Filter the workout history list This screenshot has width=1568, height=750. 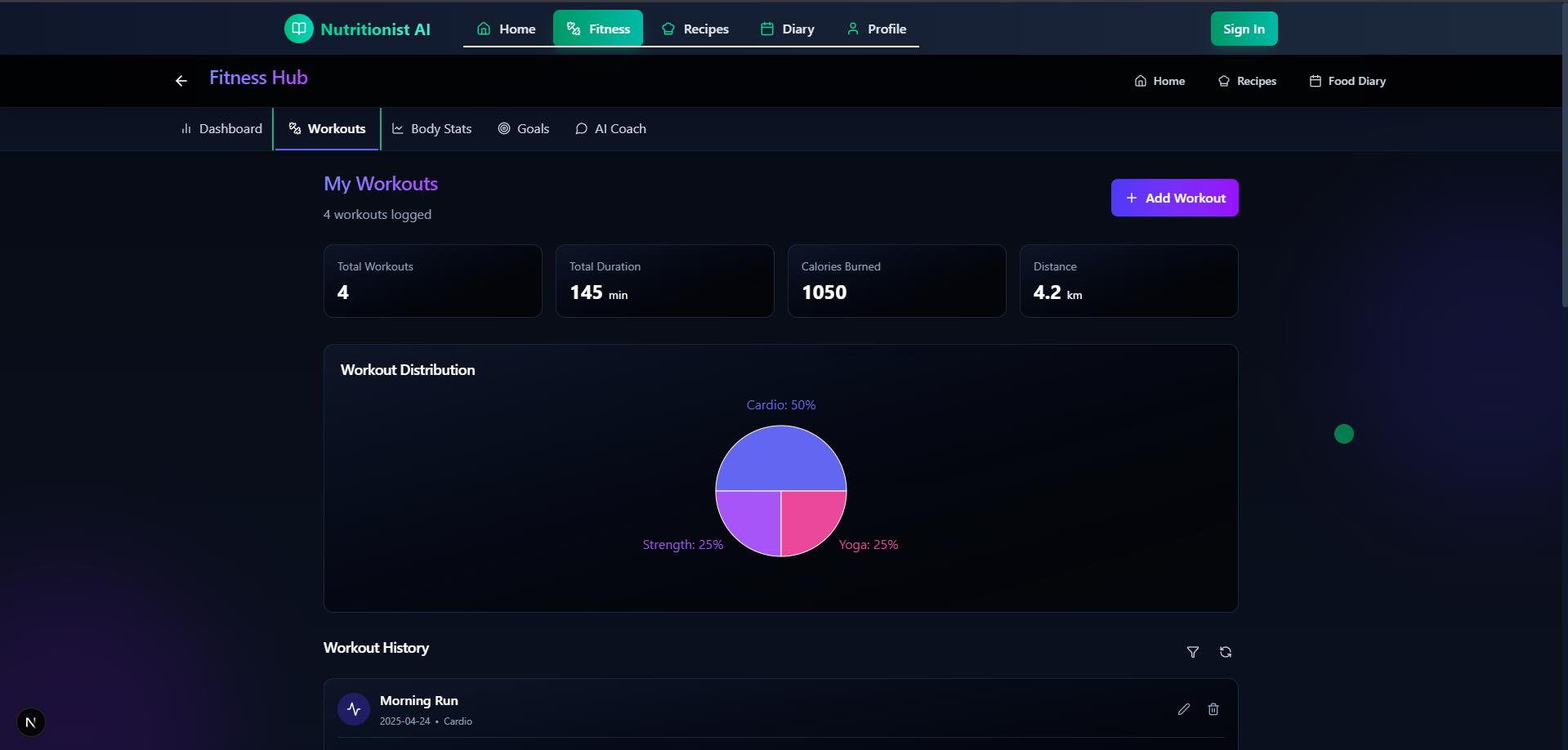click(1193, 652)
